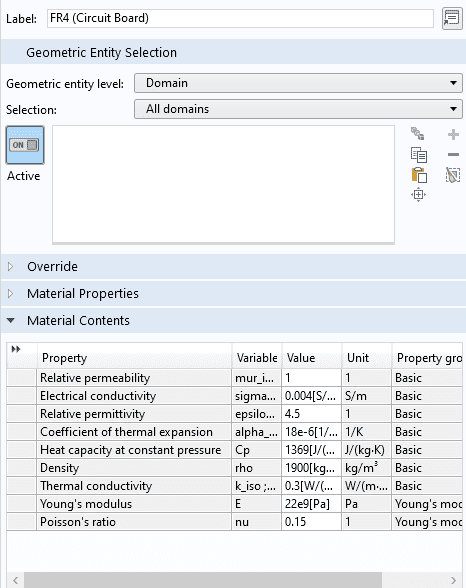Select Heat capacity at constant pressure row

[x=235, y=450]
